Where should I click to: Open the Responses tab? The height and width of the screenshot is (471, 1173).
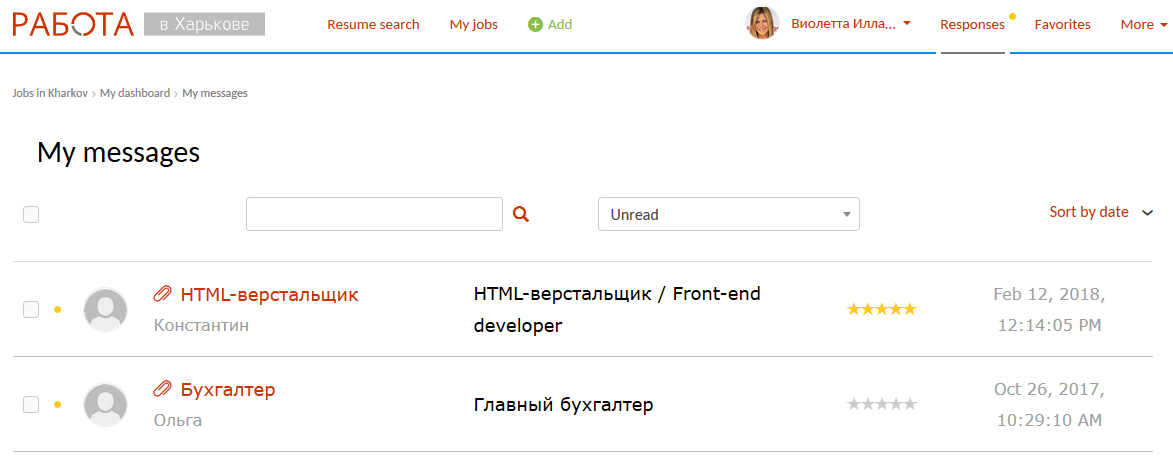972,24
